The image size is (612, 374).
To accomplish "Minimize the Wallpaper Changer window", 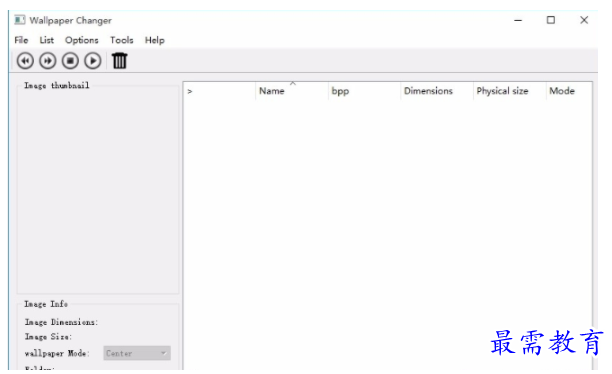I will click(518, 20).
